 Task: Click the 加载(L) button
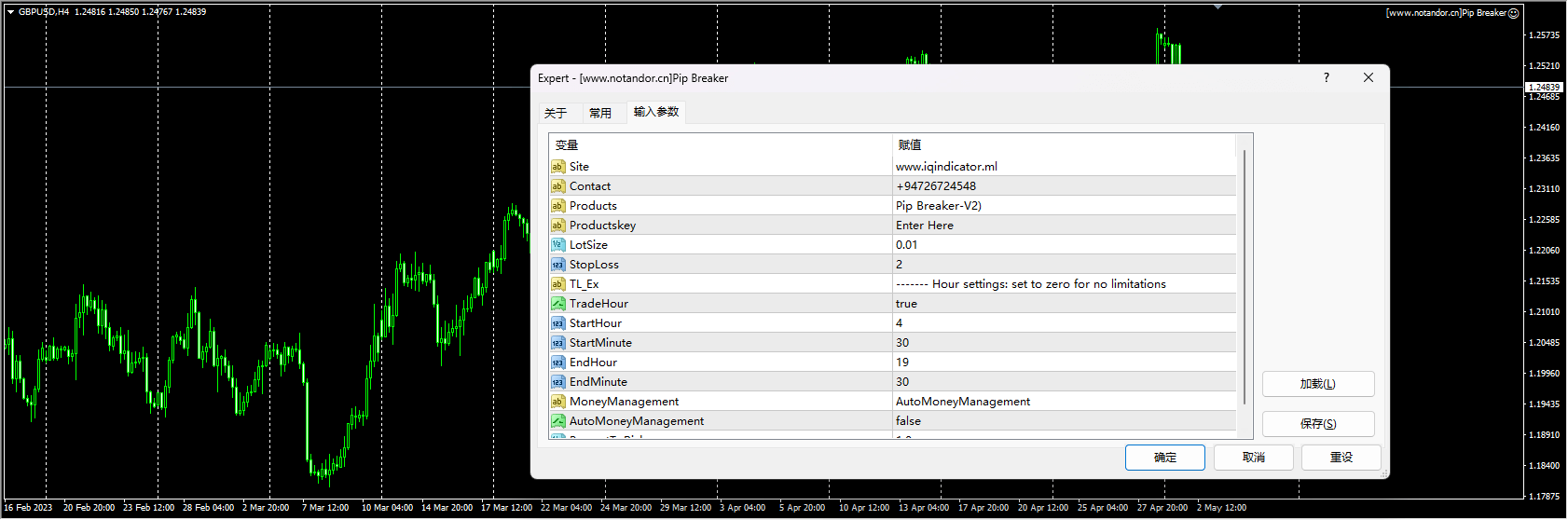pos(1317,384)
